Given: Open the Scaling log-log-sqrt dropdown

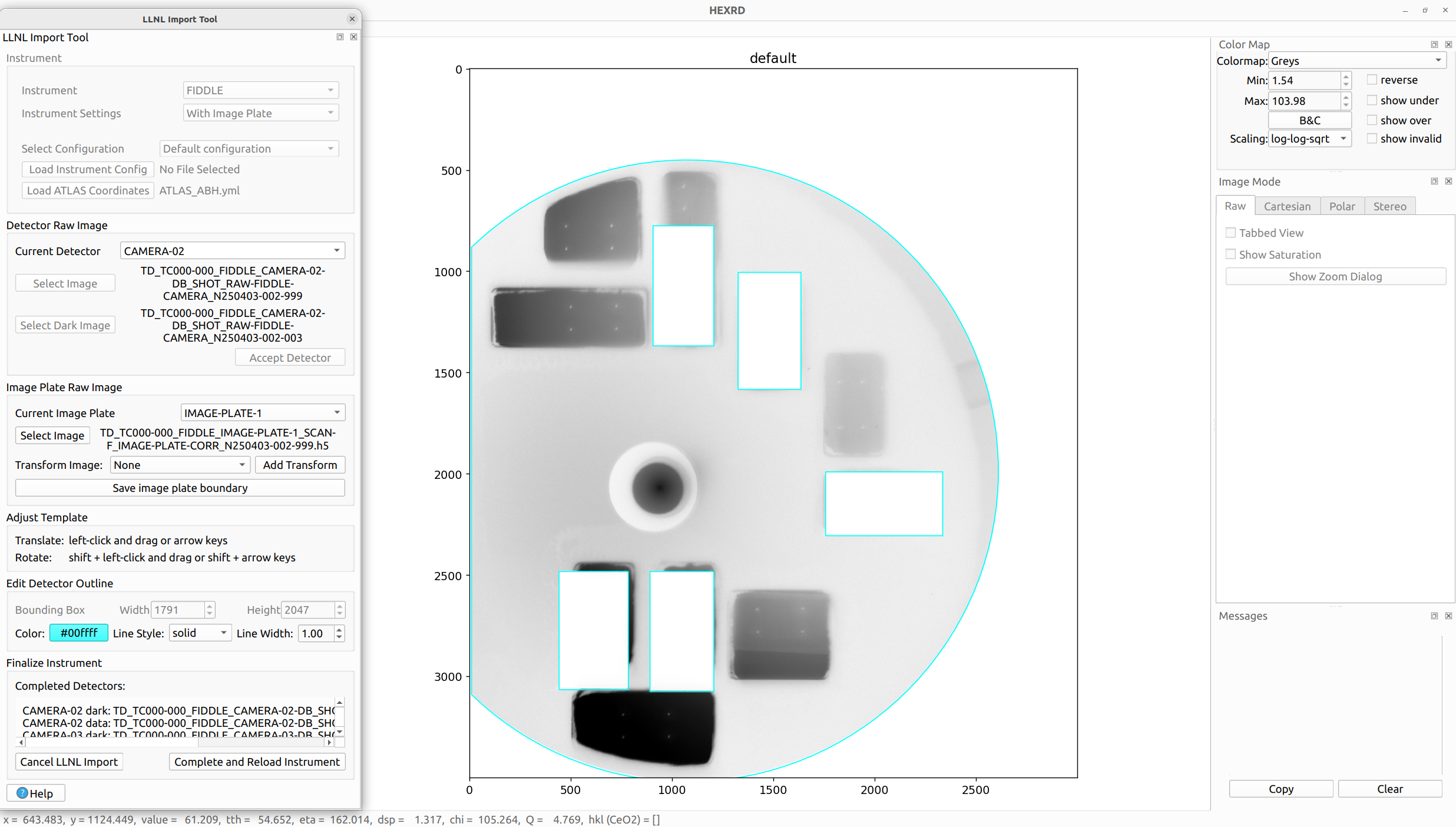Looking at the screenshot, I should (x=1309, y=138).
